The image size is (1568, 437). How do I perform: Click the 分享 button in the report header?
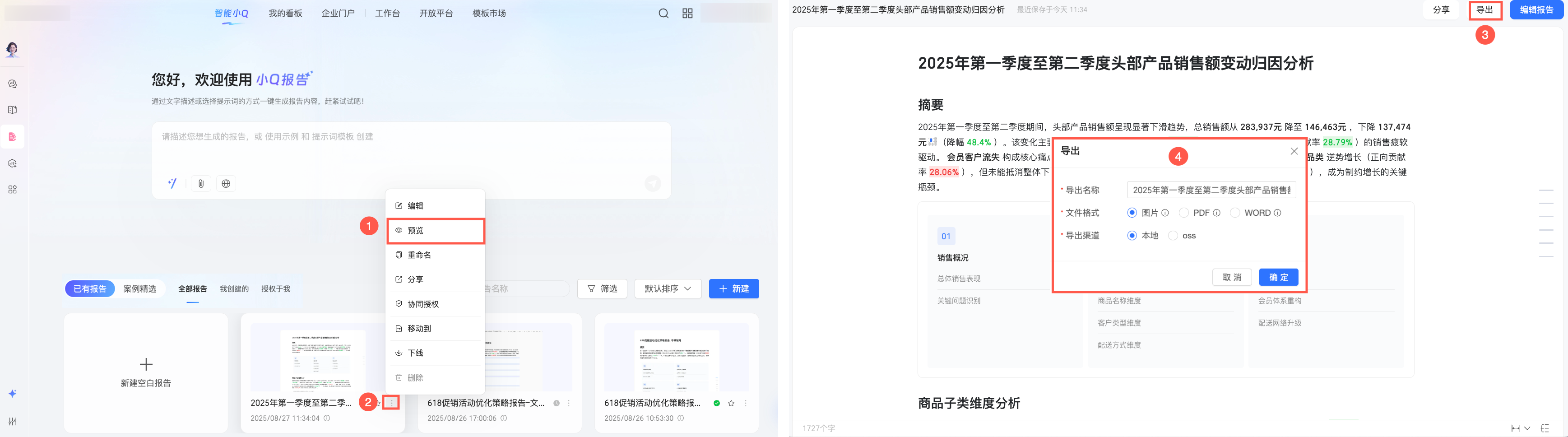[1441, 10]
